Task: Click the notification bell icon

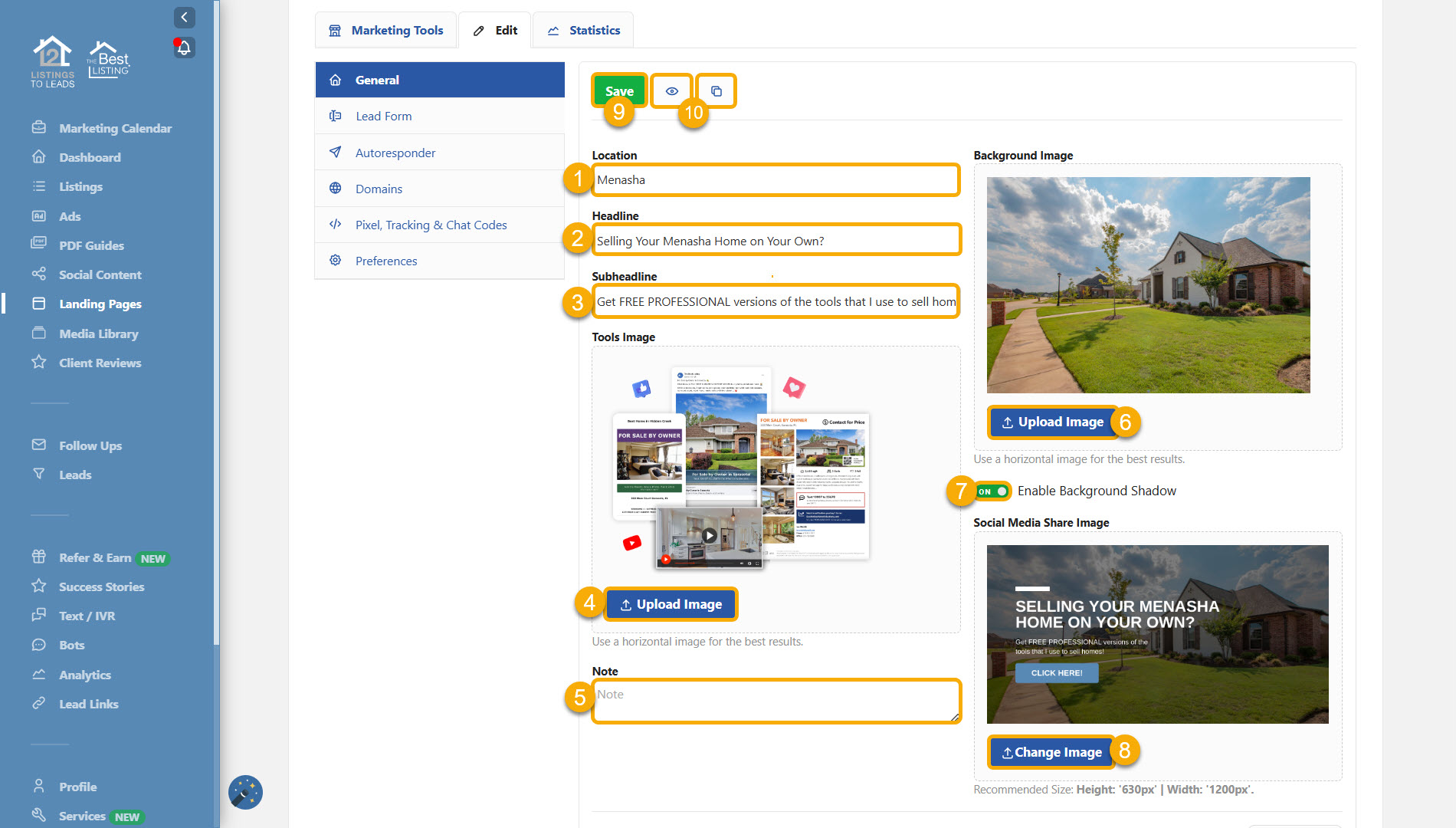Action: (184, 48)
